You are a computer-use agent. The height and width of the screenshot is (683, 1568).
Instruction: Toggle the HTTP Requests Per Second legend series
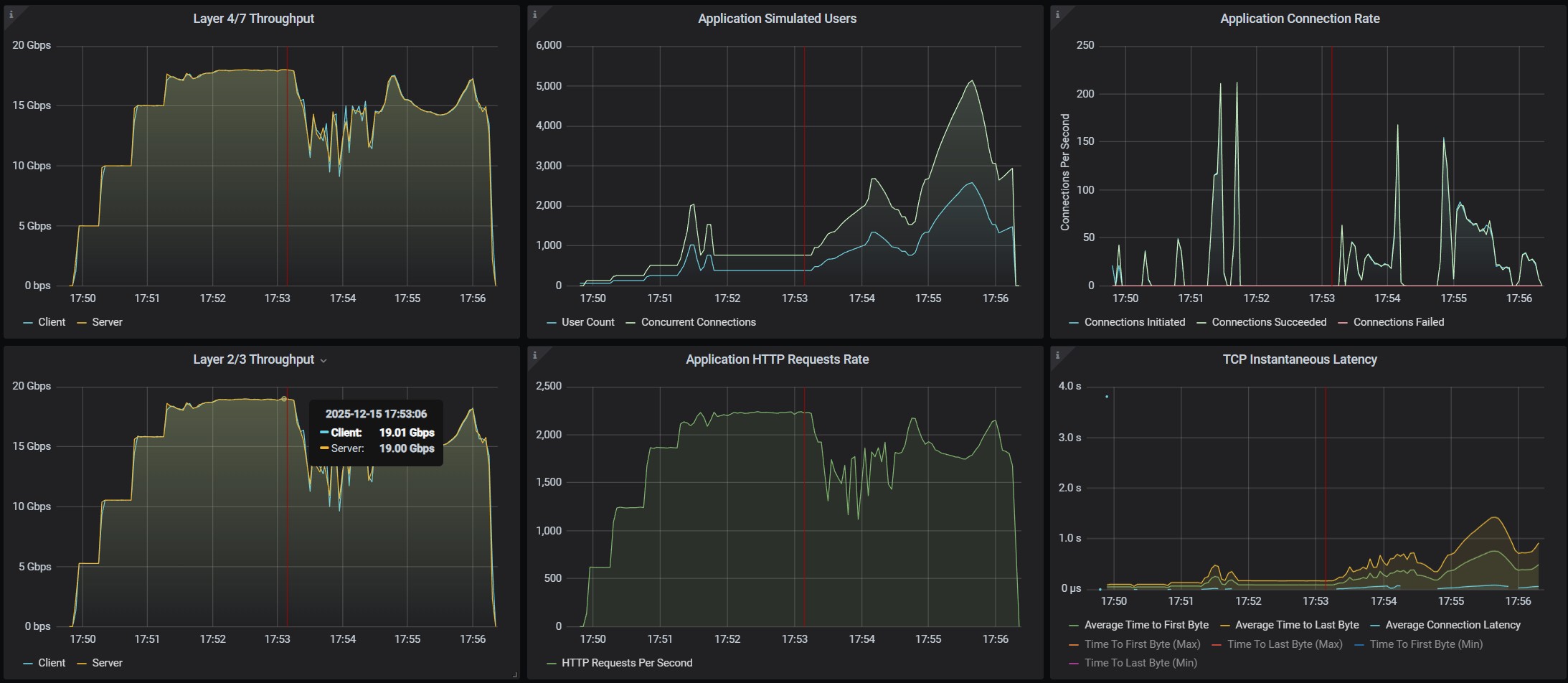click(627, 663)
